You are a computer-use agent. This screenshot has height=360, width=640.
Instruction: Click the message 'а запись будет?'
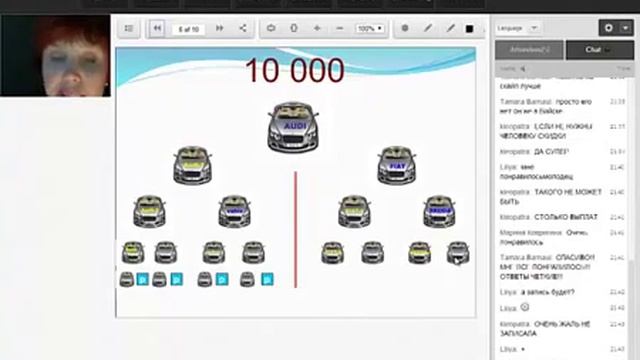tap(548, 292)
